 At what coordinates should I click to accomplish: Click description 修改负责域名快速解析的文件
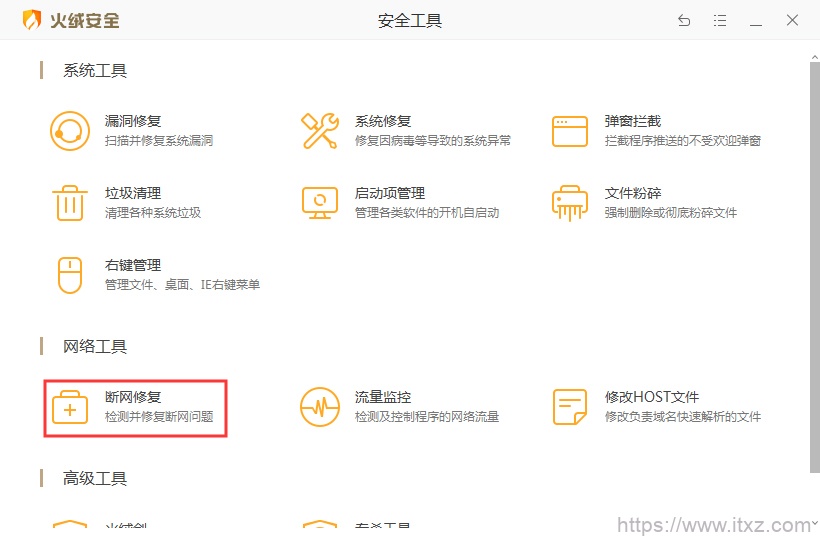click(x=682, y=417)
